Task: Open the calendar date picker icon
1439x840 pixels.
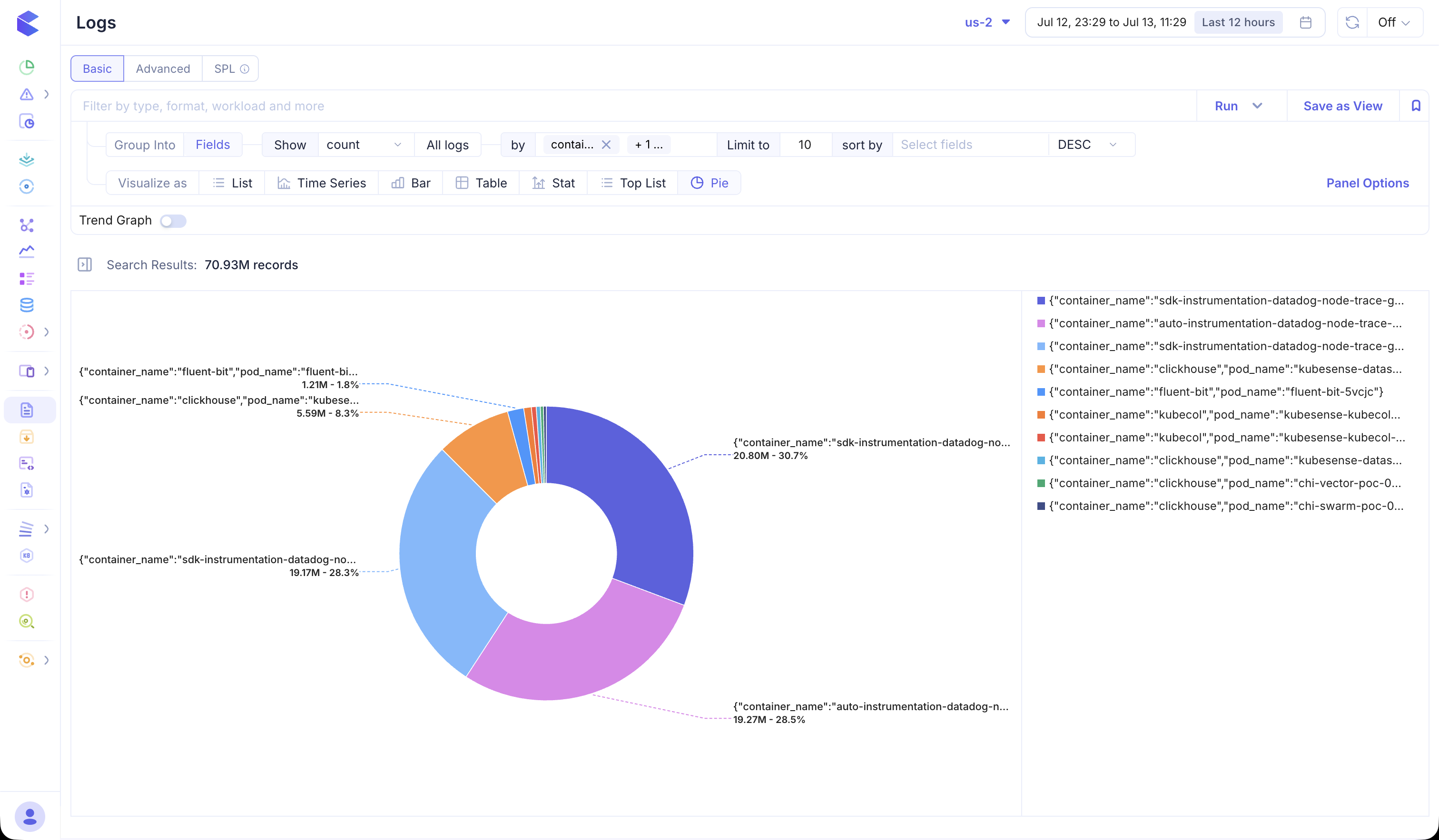Action: point(1305,22)
